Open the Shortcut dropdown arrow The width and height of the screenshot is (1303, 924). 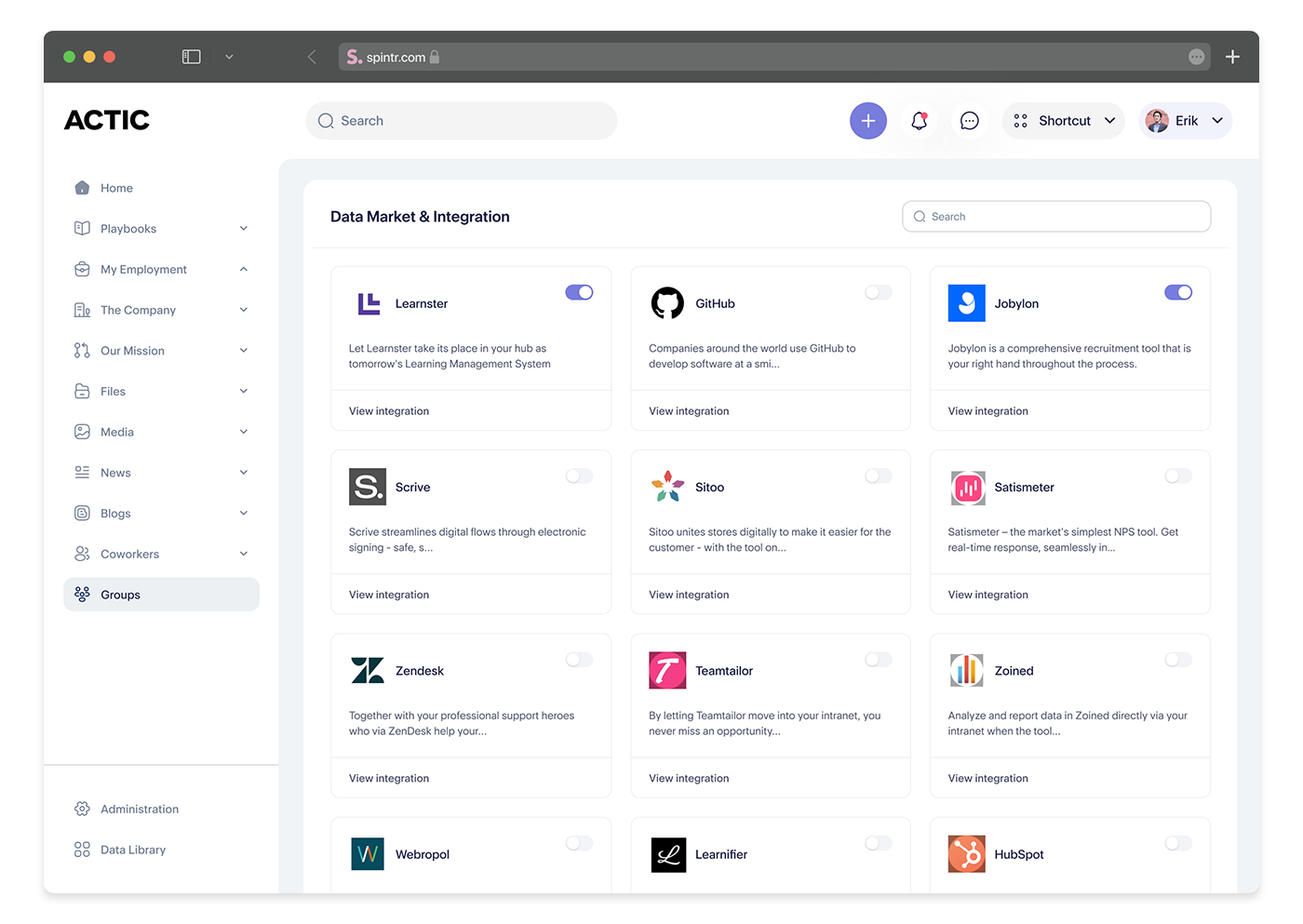[1110, 121]
